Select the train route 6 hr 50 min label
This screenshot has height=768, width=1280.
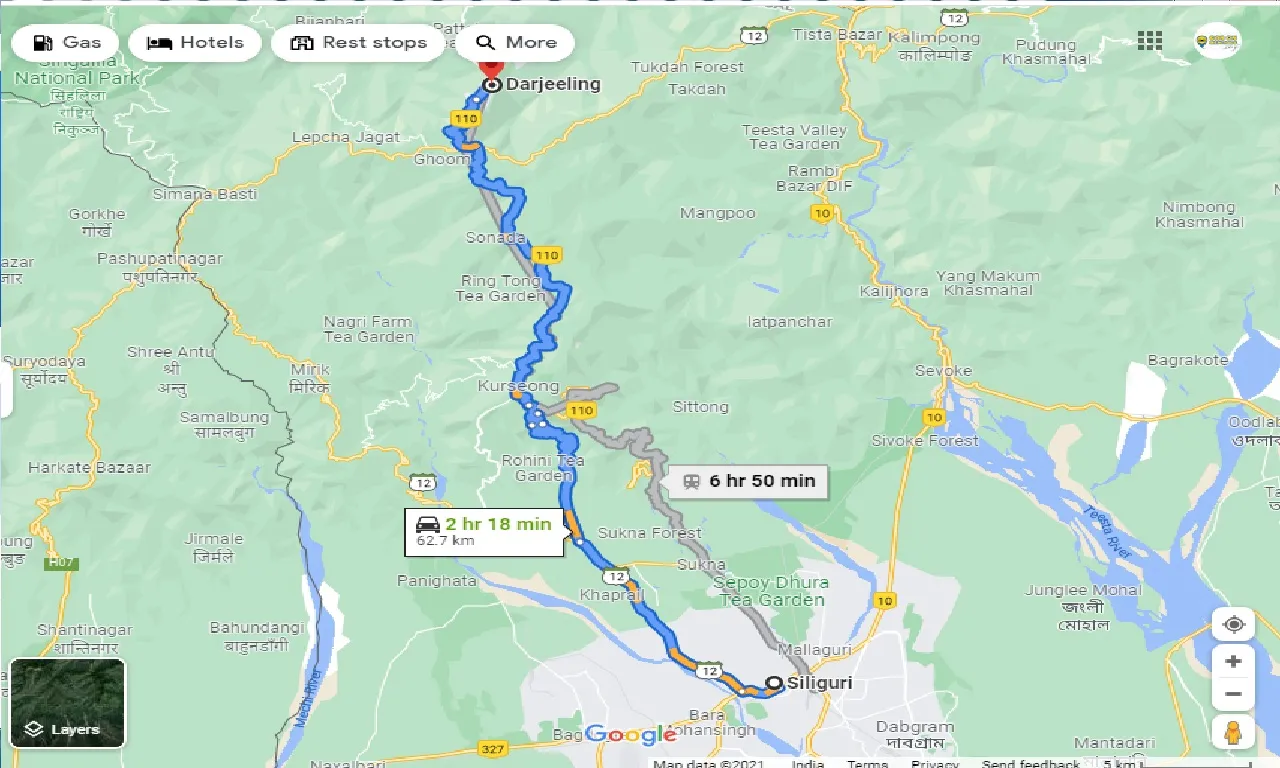(750, 481)
